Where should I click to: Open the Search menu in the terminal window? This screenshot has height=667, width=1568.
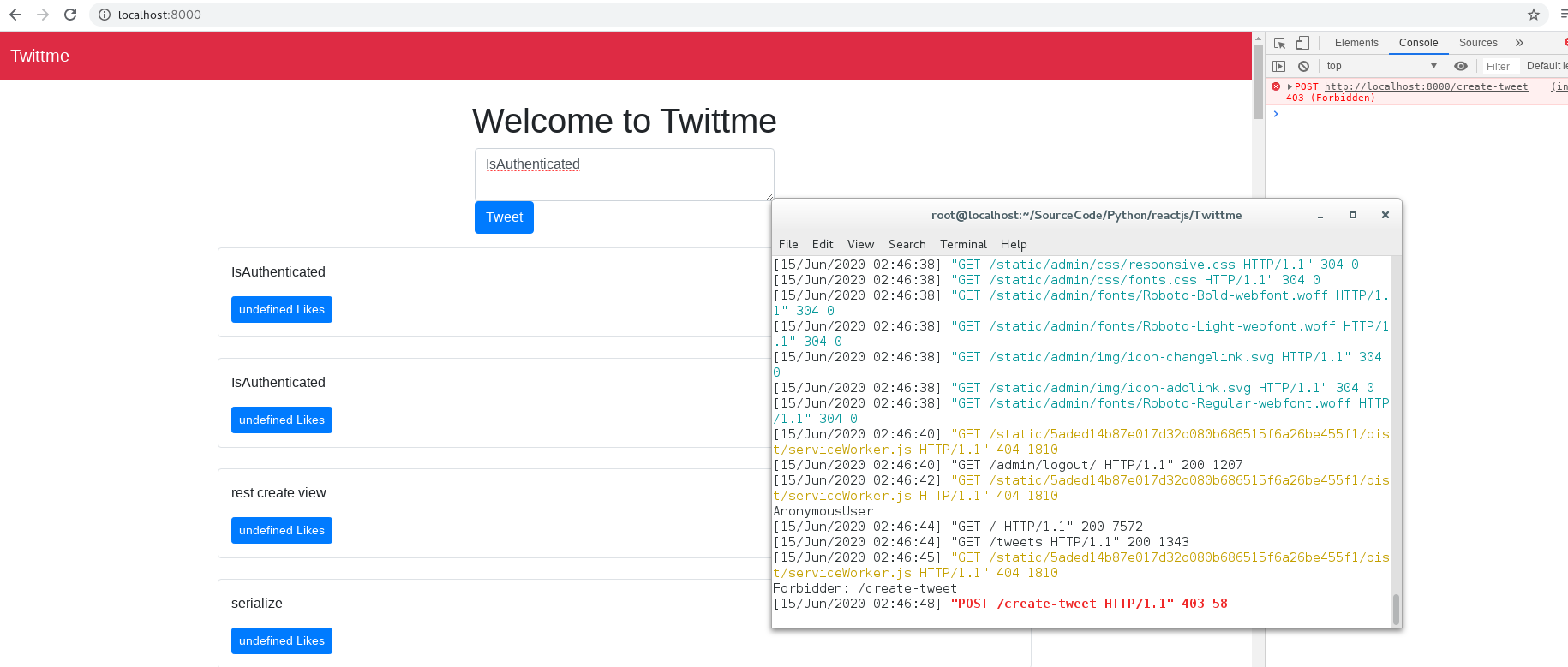click(907, 244)
